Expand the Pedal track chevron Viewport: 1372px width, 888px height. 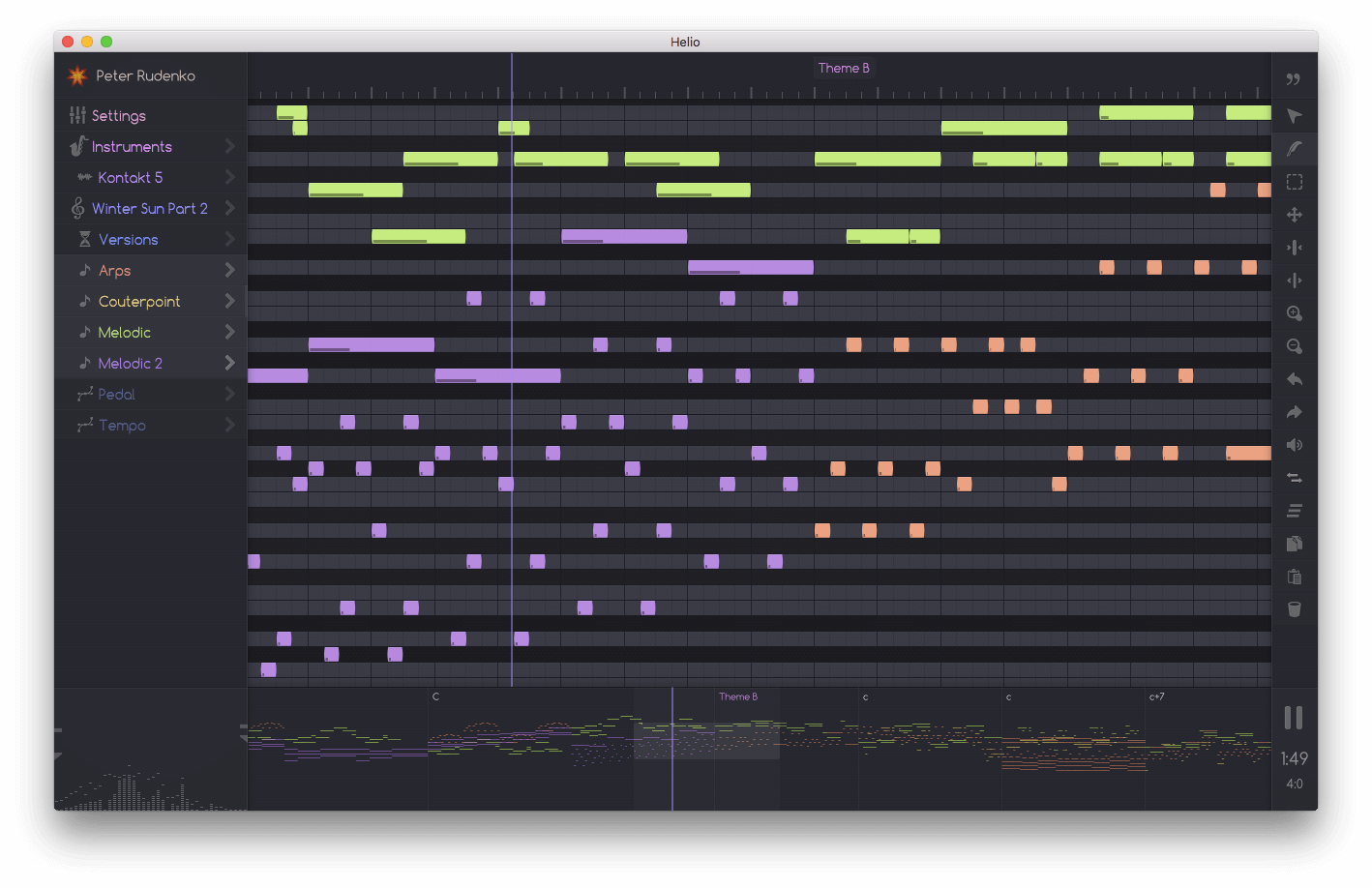[229, 394]
